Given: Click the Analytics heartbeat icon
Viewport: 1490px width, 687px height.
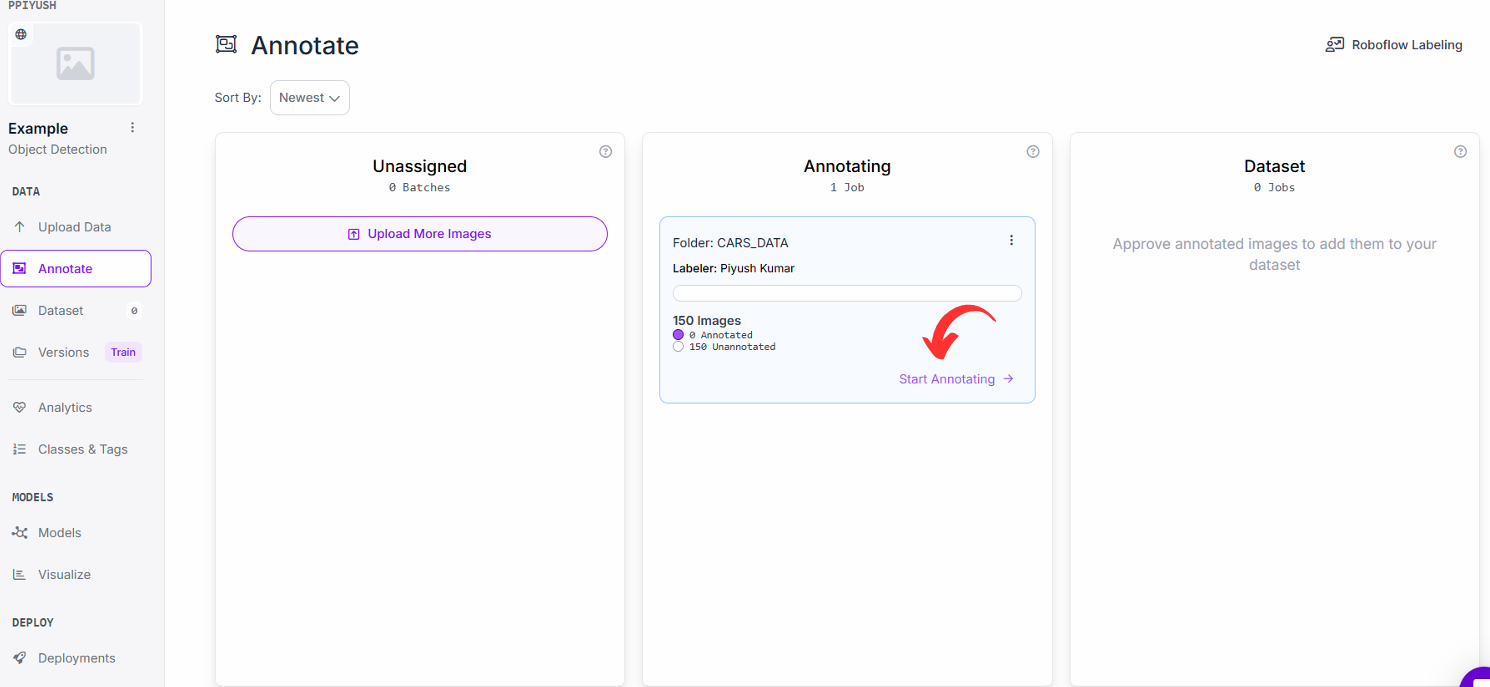Looking at the screenshot, I should tap(19, 407).
